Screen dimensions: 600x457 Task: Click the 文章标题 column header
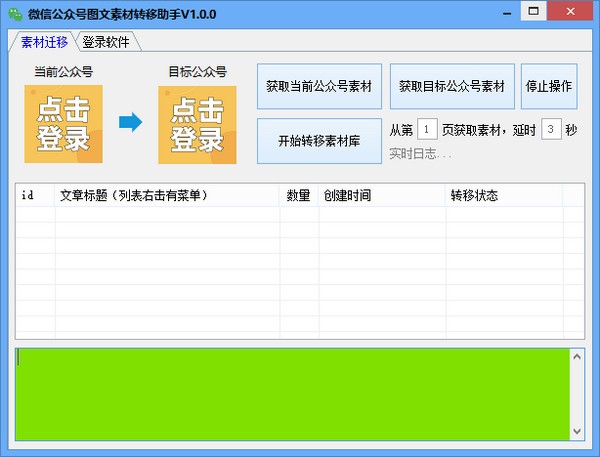click(x=167, y=195)
